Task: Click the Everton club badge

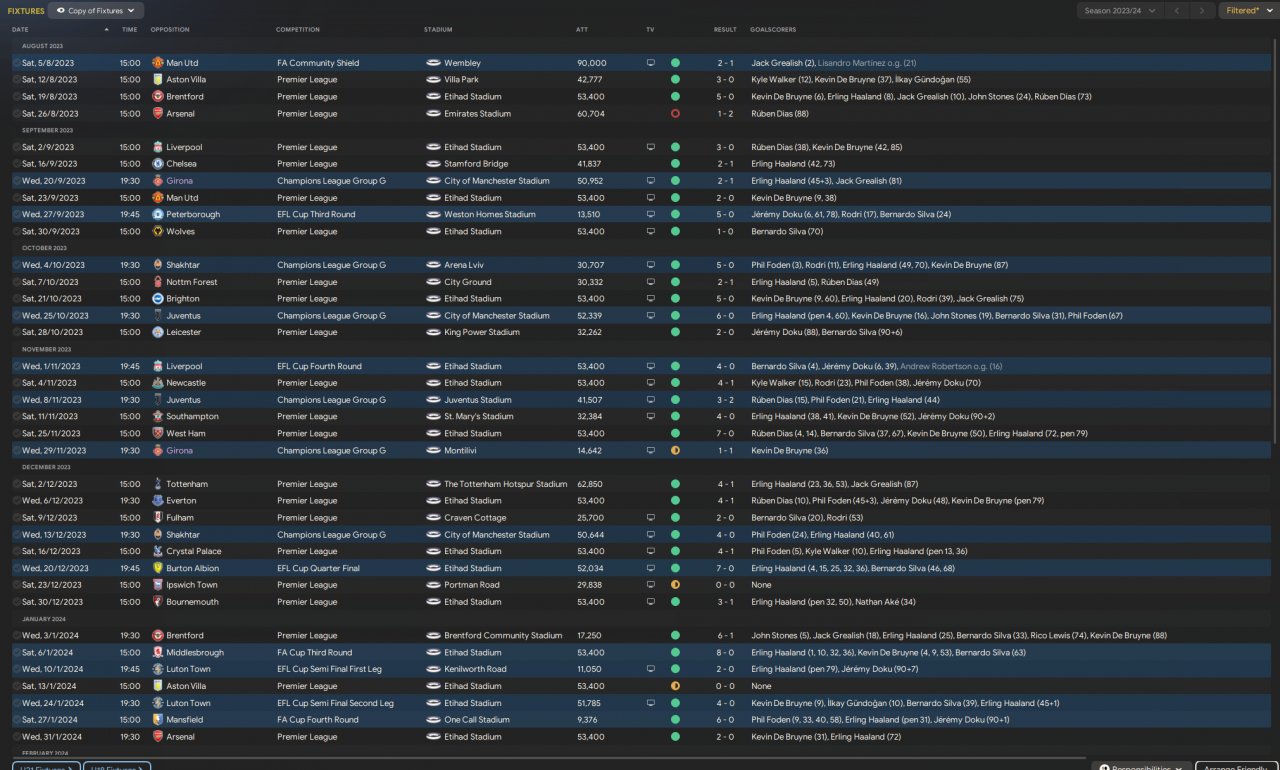Action: tap(158, 501)
